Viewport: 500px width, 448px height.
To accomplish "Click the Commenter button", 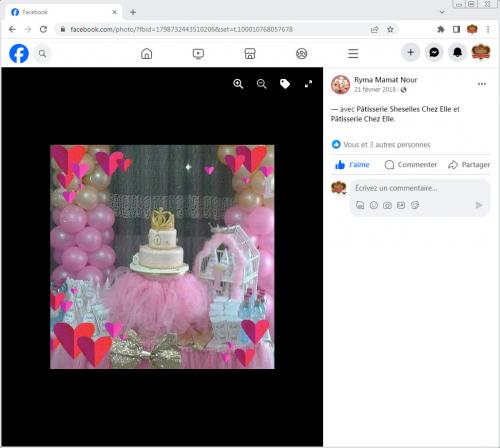I will pyautogui.click(x=411, y=165).
